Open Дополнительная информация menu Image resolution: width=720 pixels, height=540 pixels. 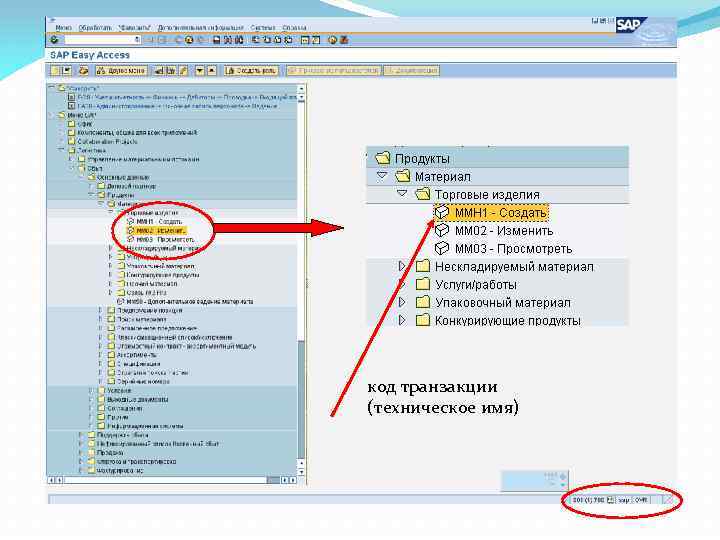tap(201, 28)
